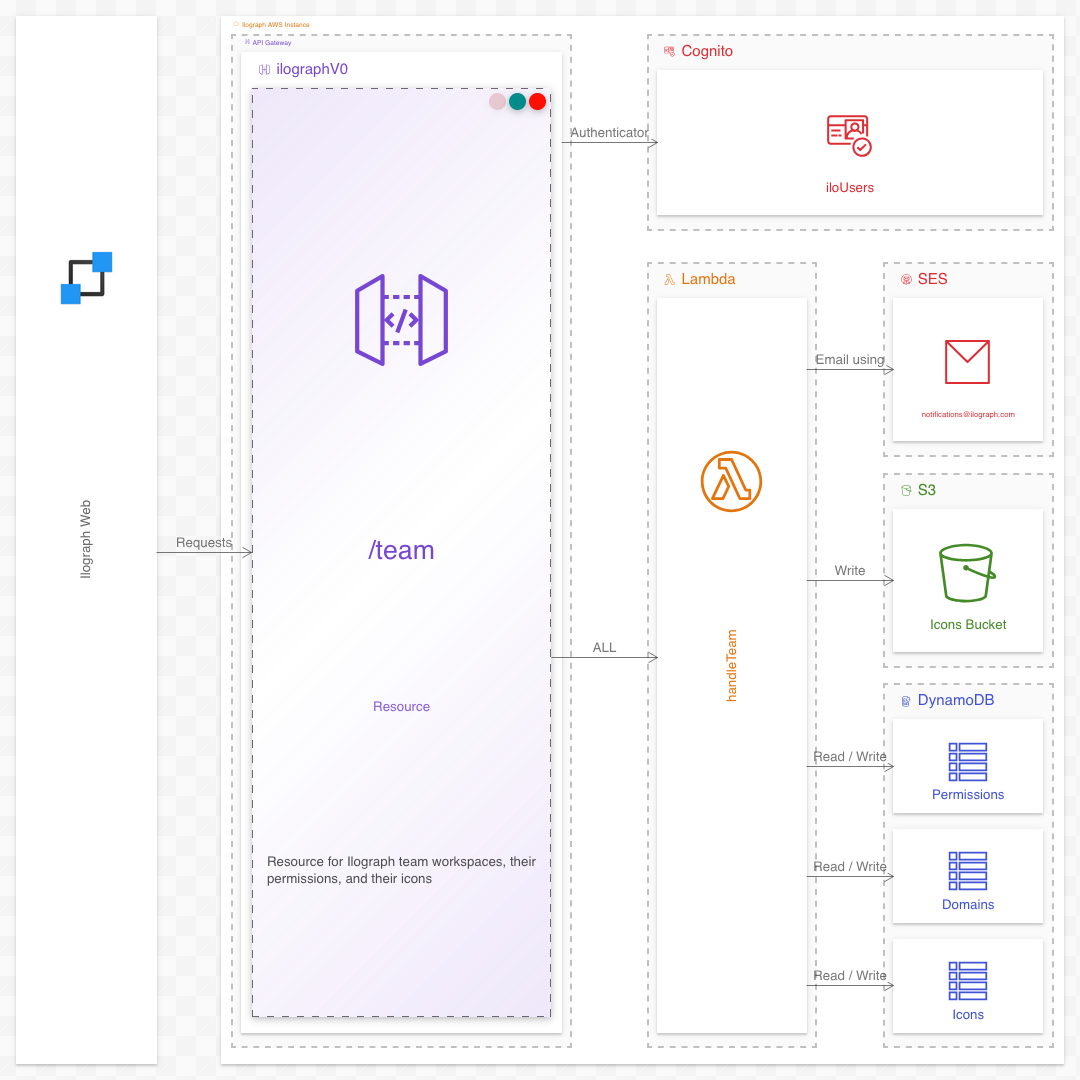Click Read / Write label to Domains
This screenshot has width=1080, height=1080.
pyautogui.click(x=849, y=866)
